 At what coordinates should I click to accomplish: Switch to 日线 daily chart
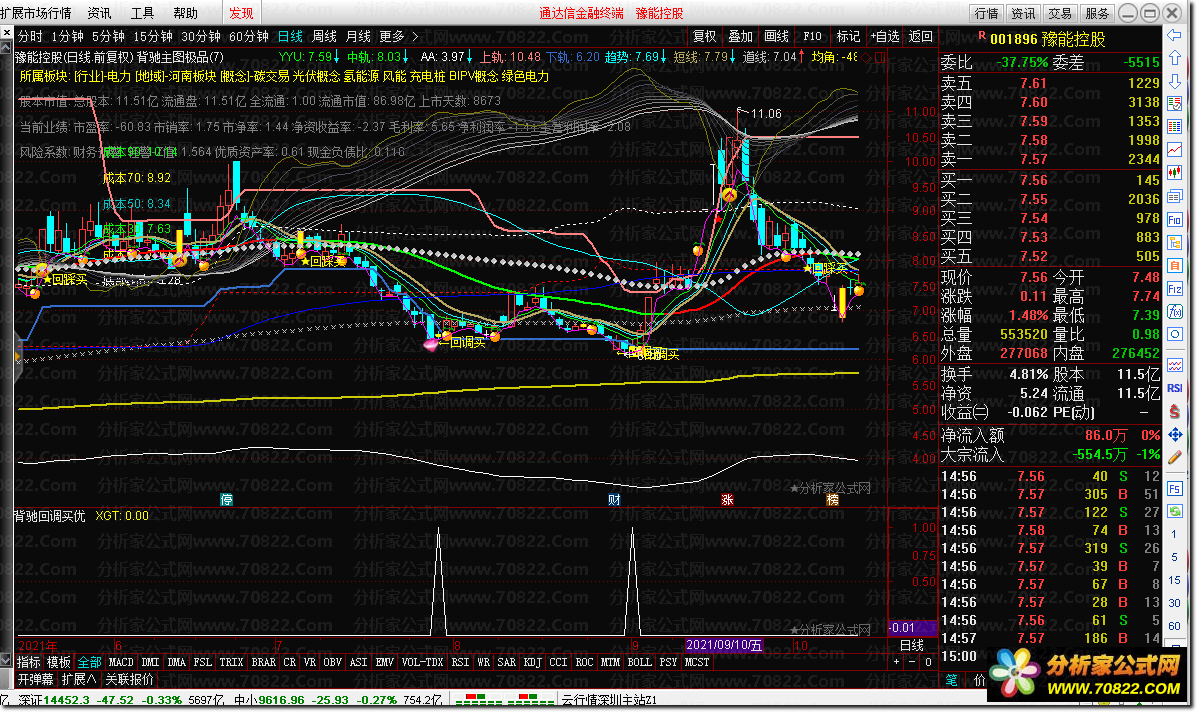pyautogui.click(x=290, y=36)
